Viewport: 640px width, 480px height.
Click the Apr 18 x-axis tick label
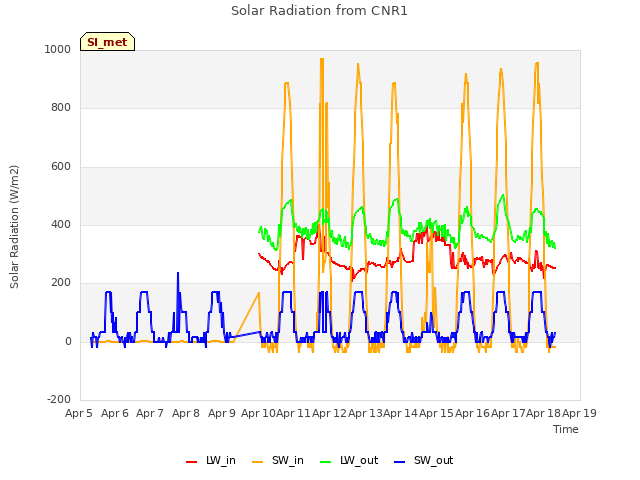click(543, 413)
